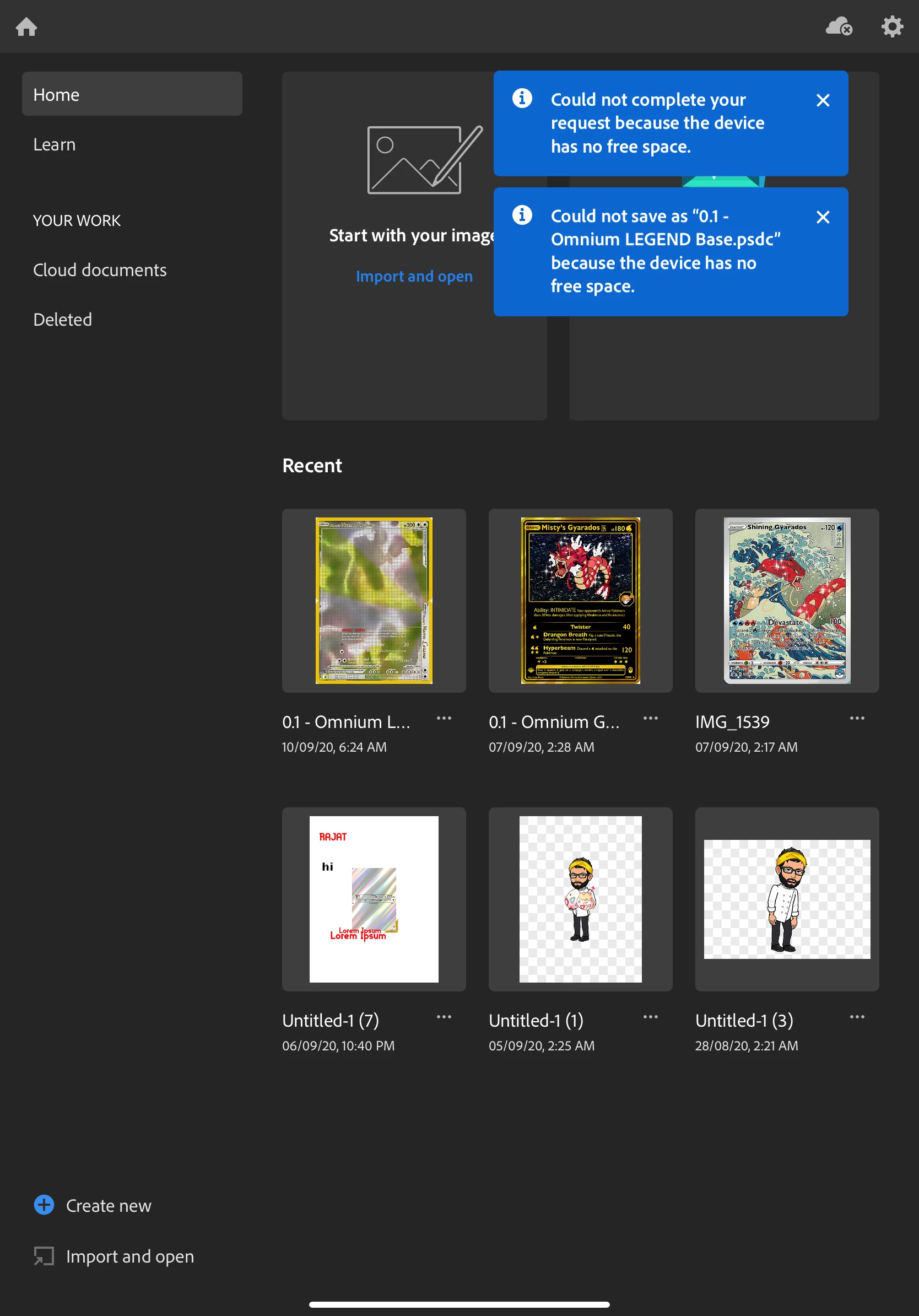919x1316 pixels.
Task: Click Create new label in sidebar
Action: tap(109, 1205)
